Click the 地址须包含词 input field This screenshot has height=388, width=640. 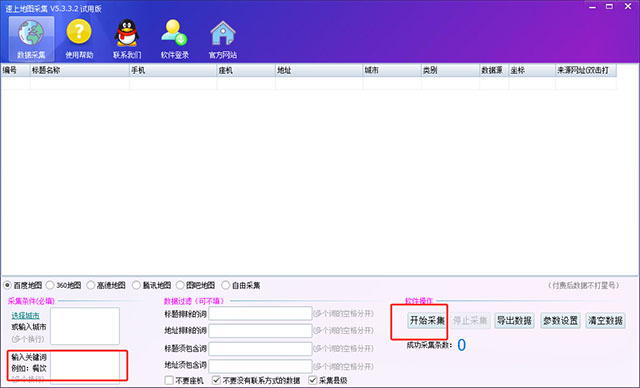pyautogui.click(x=260, y=366)
